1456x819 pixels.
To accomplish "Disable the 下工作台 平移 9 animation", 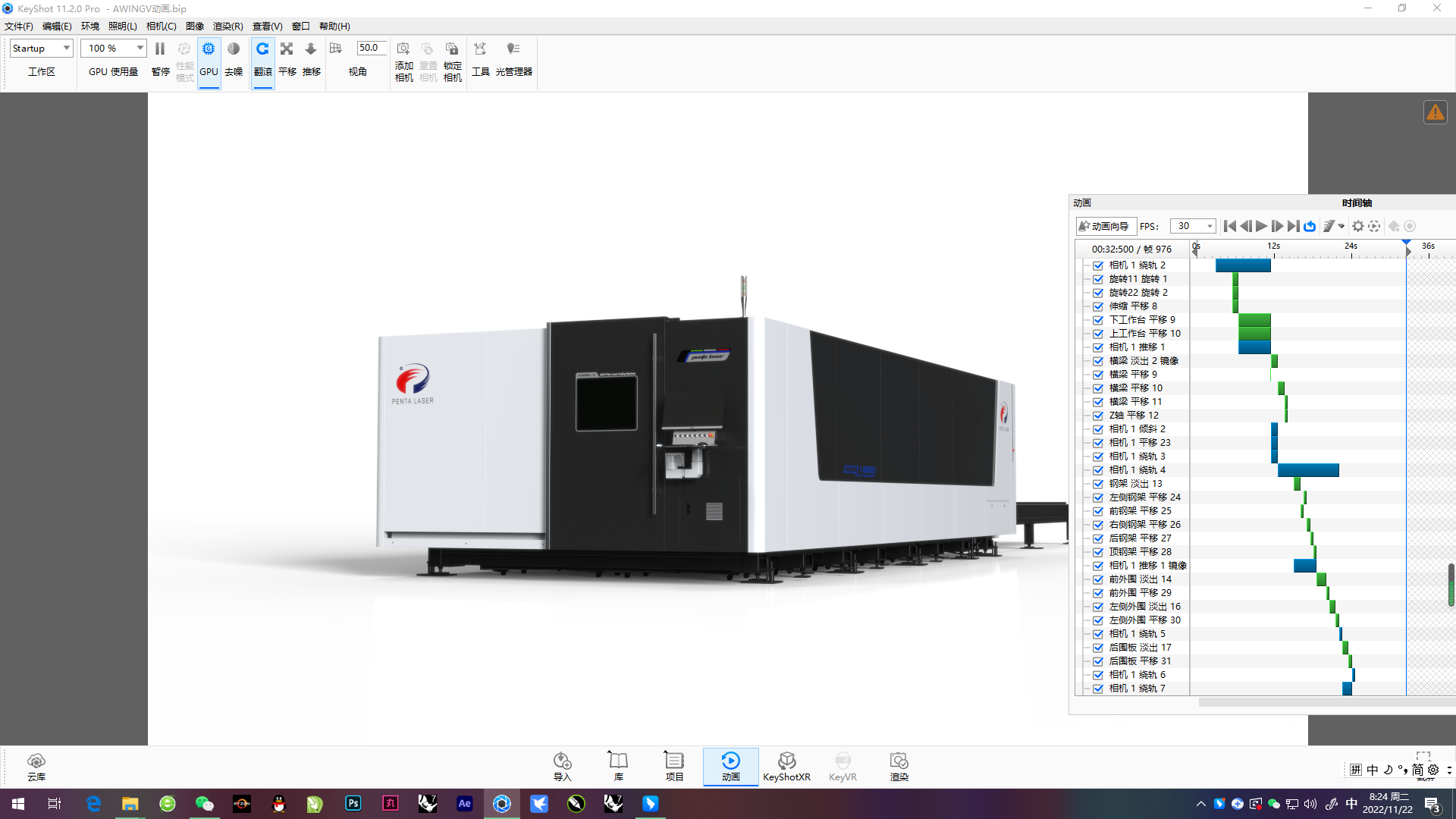I will 1098,319.
